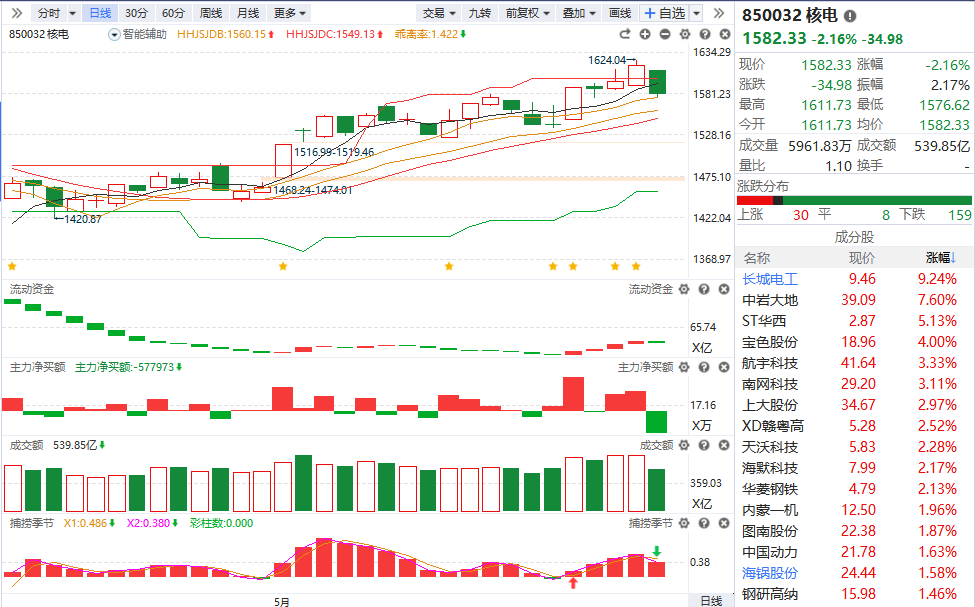Image resolution: width=975 pixels, height=607 pixels.
Task: Open the 更多 period dropdown
Action: tap(290, 13)
